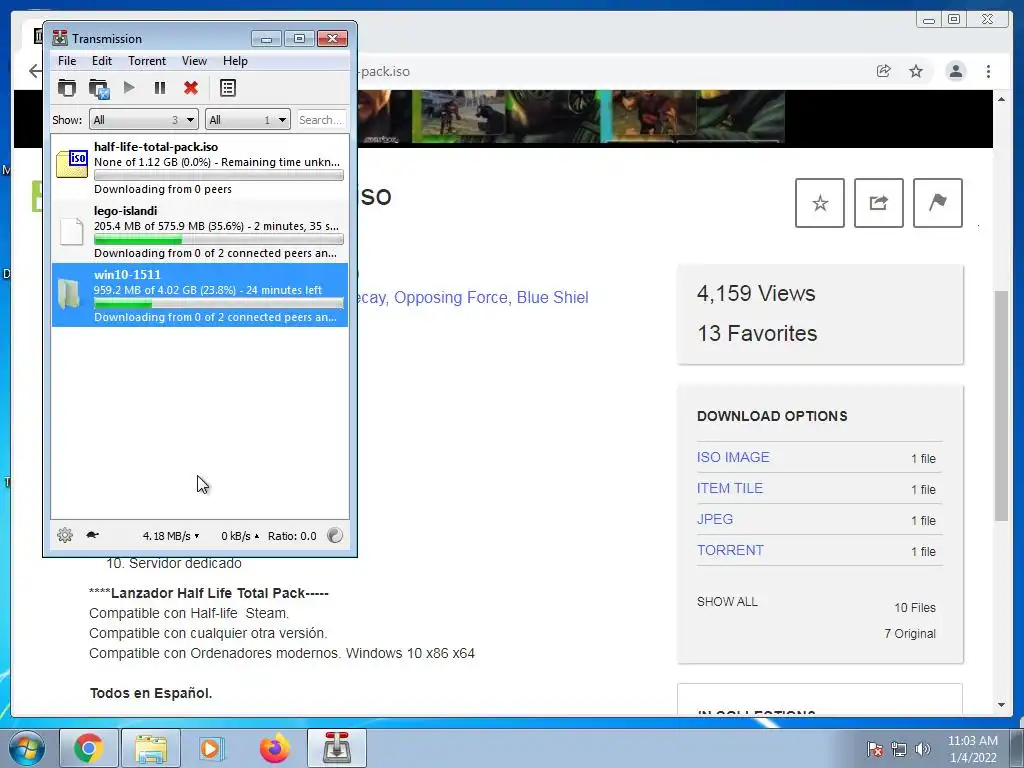Open the JPEG download link

714,519
